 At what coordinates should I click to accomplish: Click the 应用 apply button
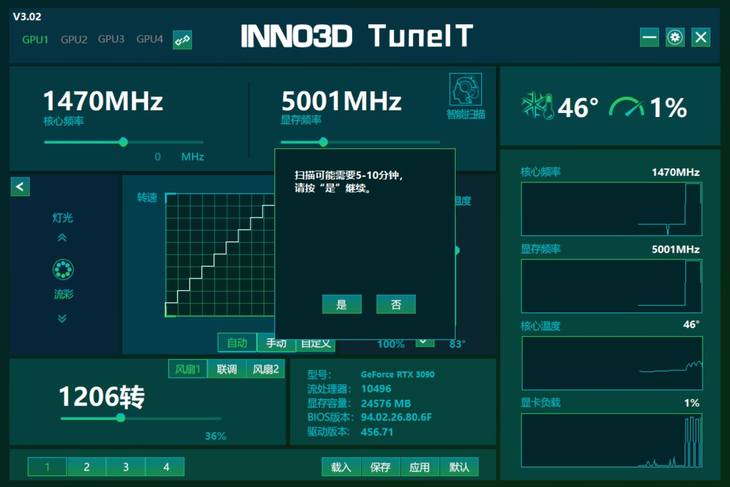pyautogui.click(x=420, y=467)
